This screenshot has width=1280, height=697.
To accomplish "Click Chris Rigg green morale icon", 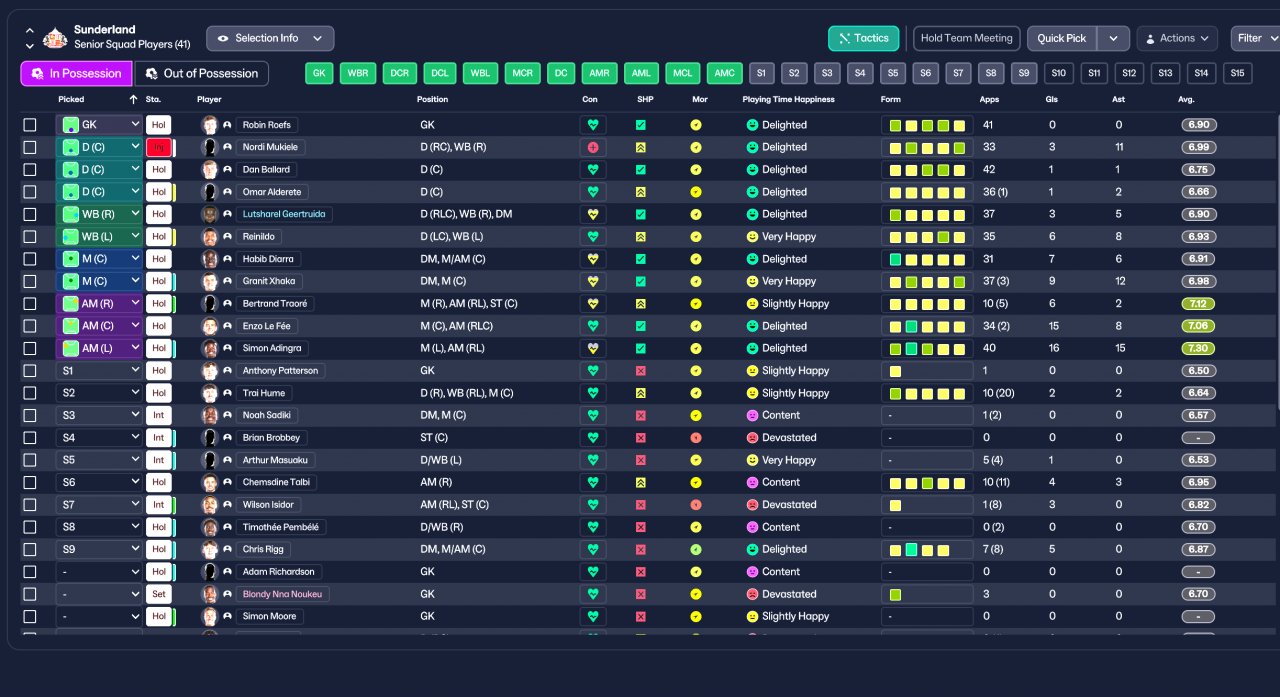I will pyautogui.click(x=696, y=549).
